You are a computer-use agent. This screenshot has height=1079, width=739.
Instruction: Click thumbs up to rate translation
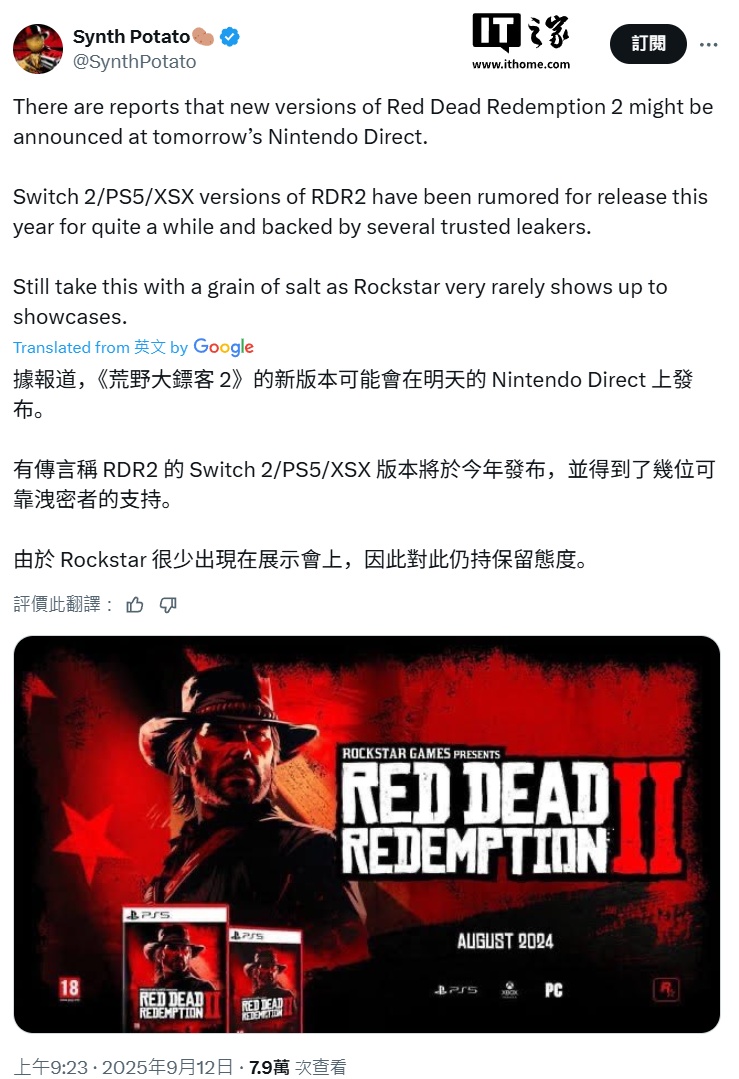click(x=135, y=605)
